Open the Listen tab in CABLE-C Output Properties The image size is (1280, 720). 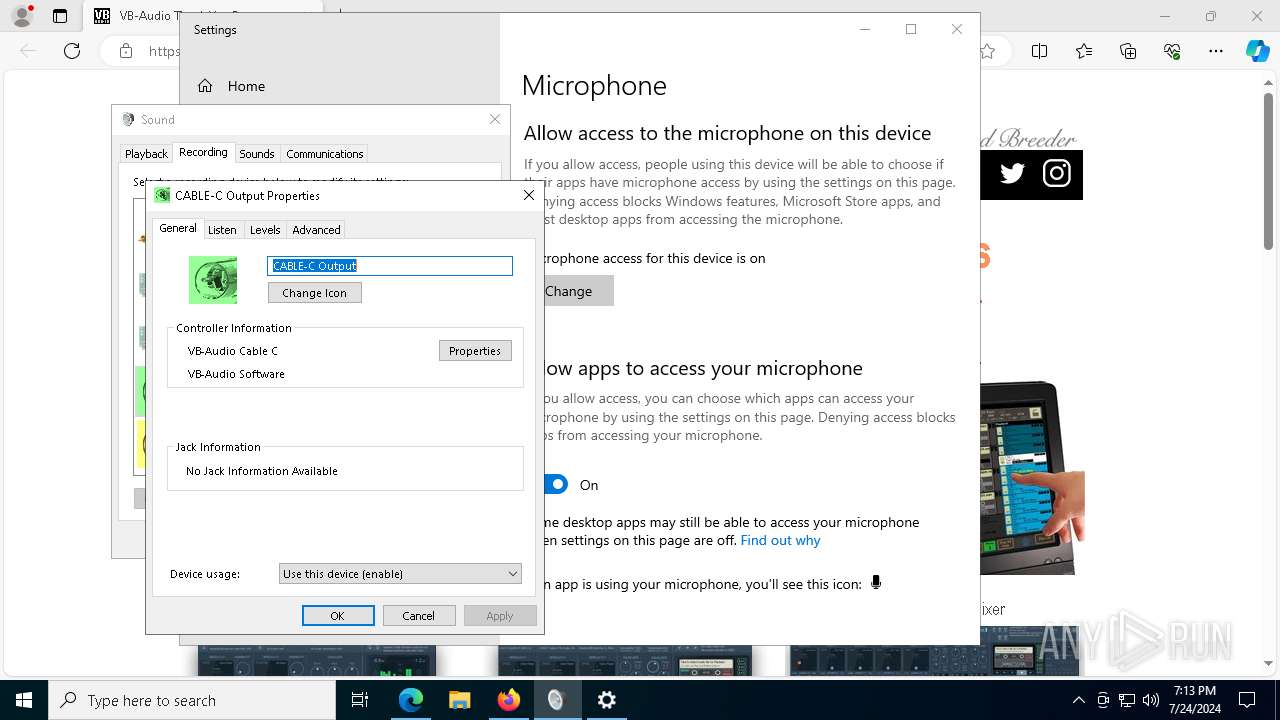click(x=222, y=230)
